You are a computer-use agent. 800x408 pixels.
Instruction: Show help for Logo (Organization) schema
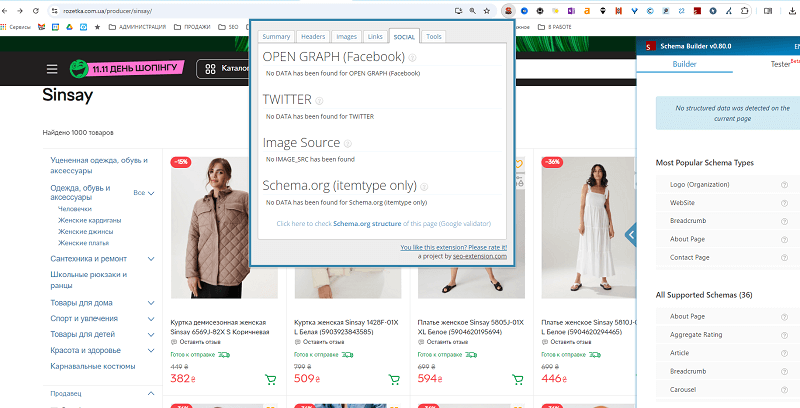(x=784, y=185)
